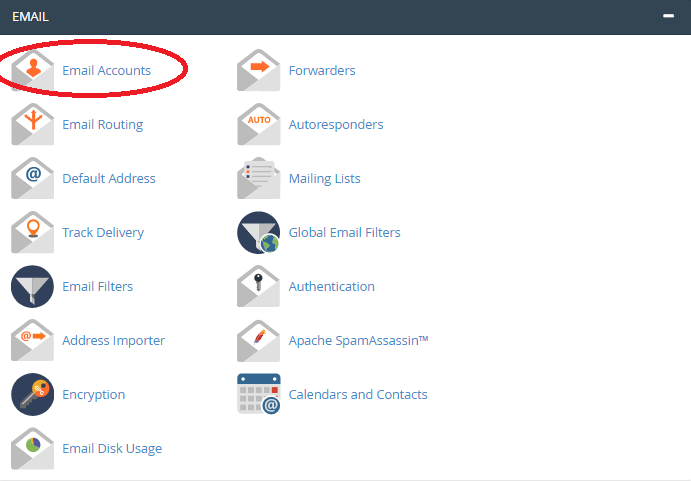
Task: Click the EMAIL section header title
Action: tap(30, 17)
